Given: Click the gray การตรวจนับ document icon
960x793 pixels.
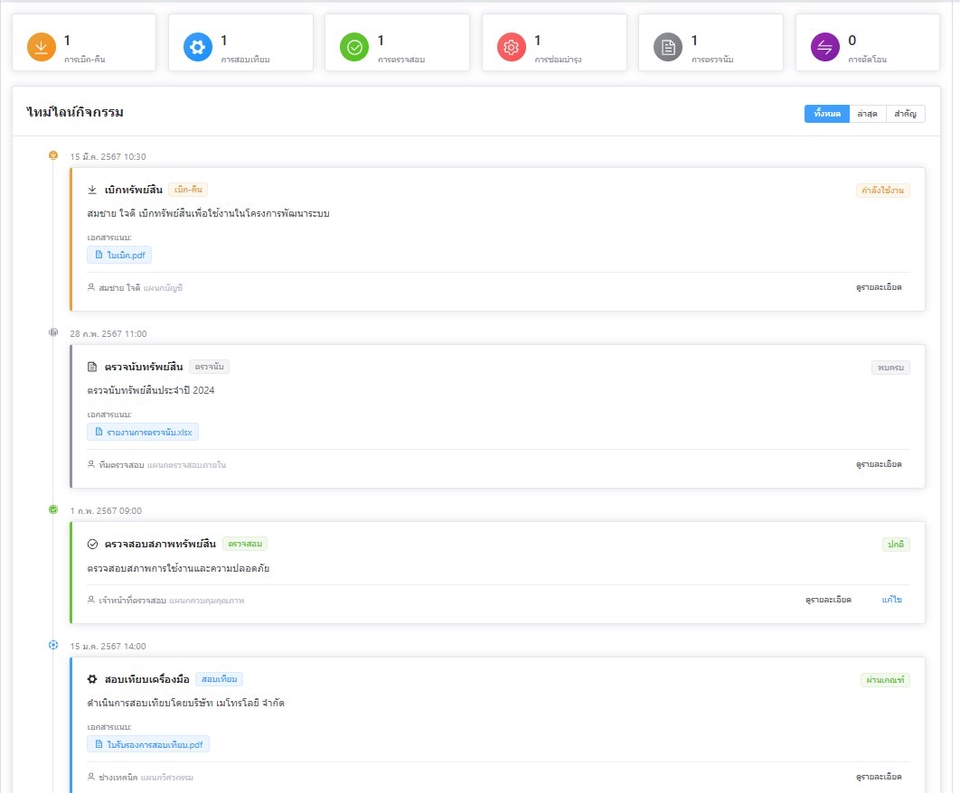Looking at the screenshot, I should (668, 47).
